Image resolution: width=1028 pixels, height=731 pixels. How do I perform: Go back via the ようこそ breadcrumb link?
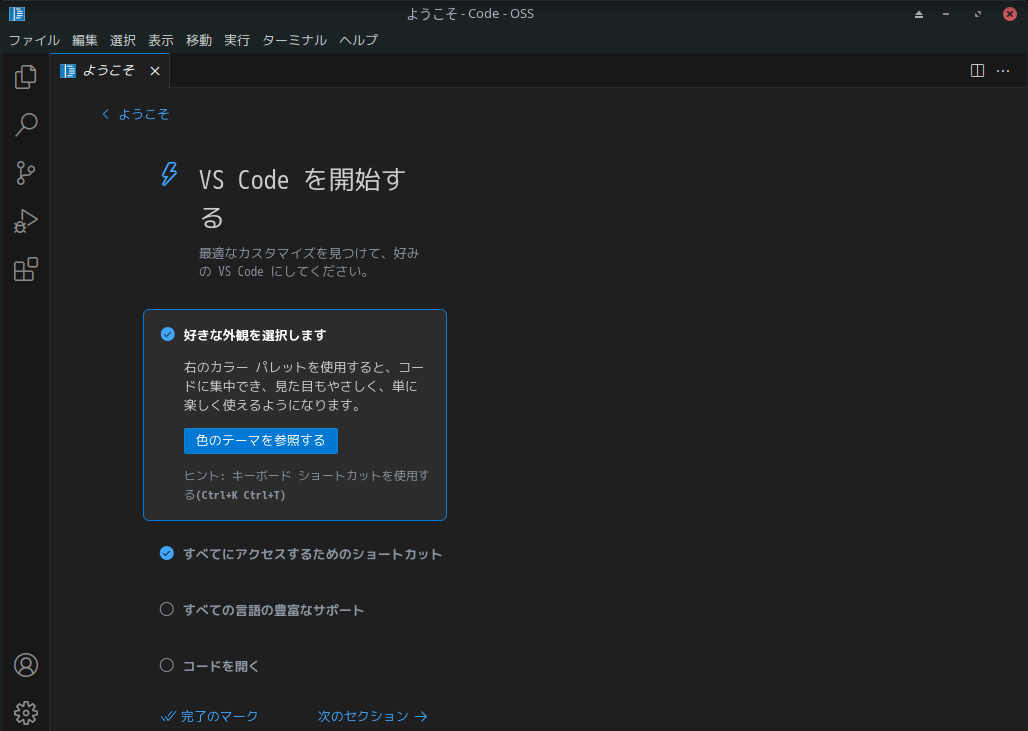tap(136, 114)
